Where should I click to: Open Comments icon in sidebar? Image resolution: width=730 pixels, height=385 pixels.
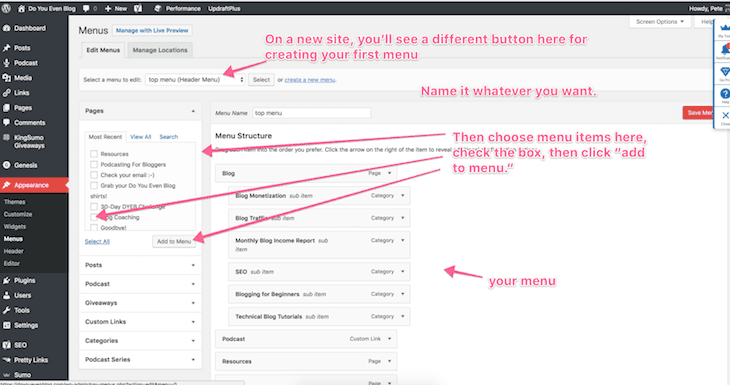[7, 122]
